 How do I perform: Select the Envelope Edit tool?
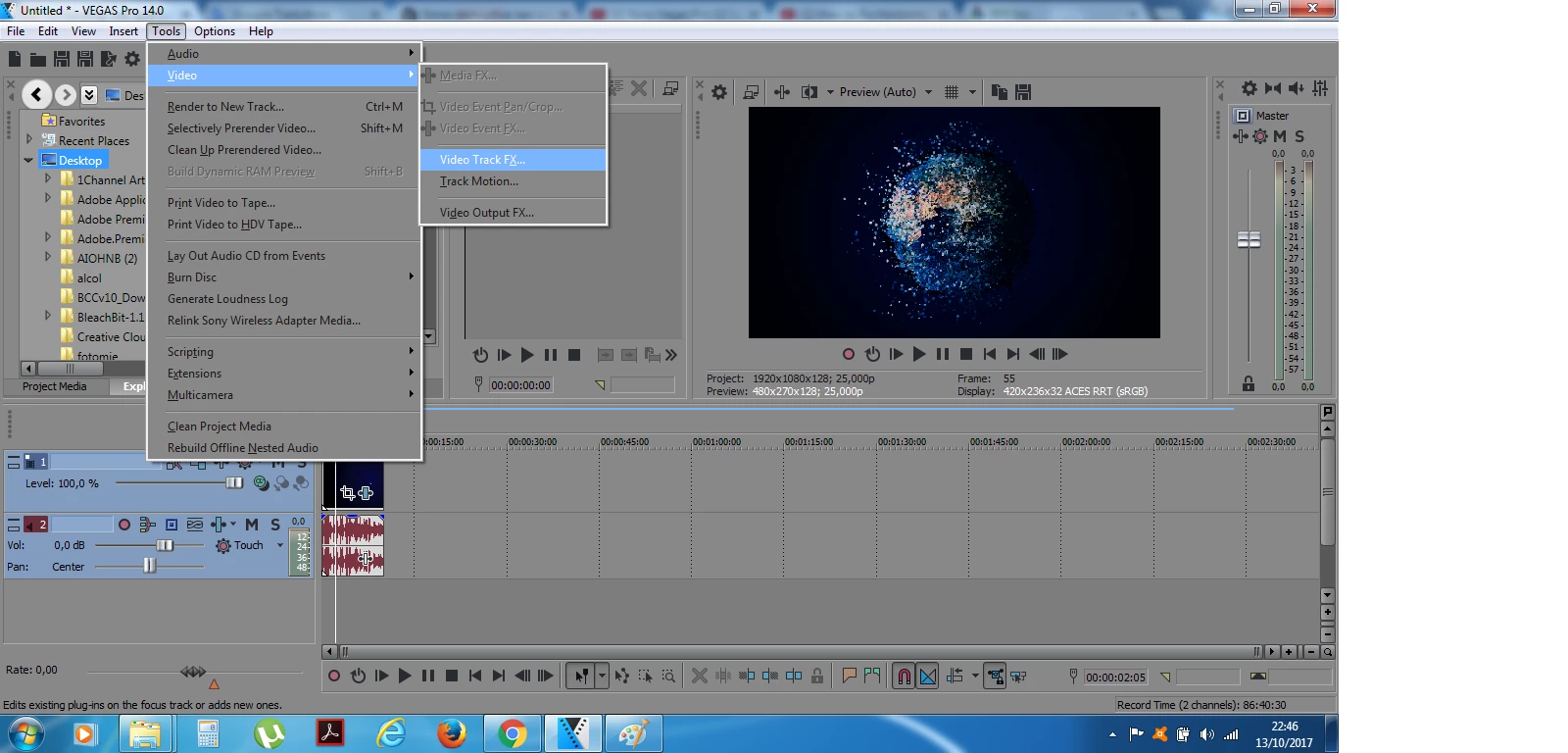(621, 676)
